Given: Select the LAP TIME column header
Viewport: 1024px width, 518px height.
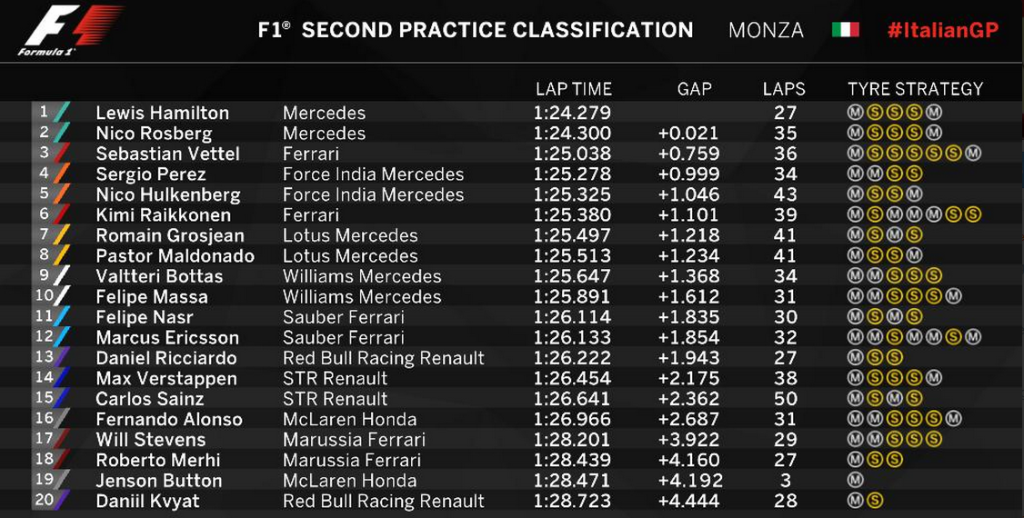Looking at the screenshot, I should click(573, 89).
